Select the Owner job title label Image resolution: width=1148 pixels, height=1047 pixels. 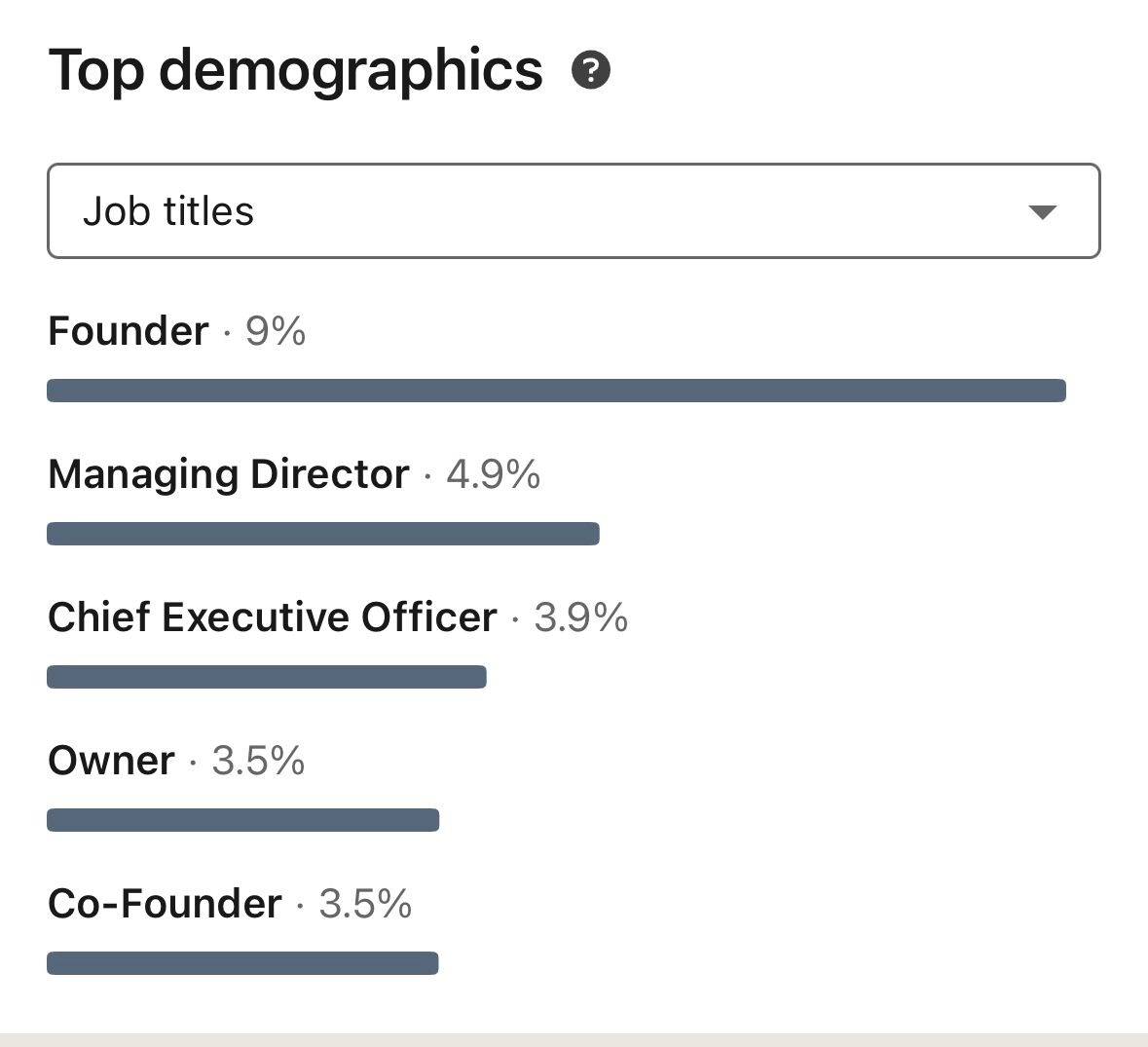112,761
